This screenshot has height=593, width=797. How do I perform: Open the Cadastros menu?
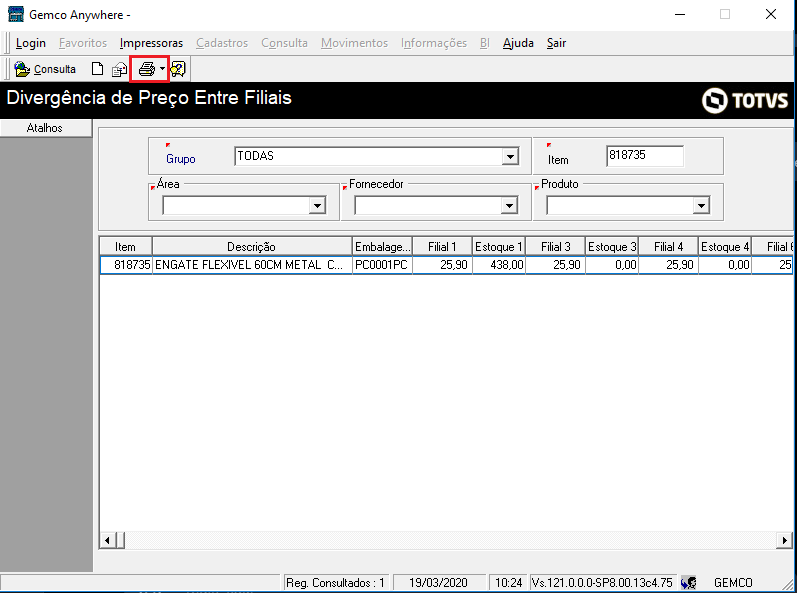222,43
